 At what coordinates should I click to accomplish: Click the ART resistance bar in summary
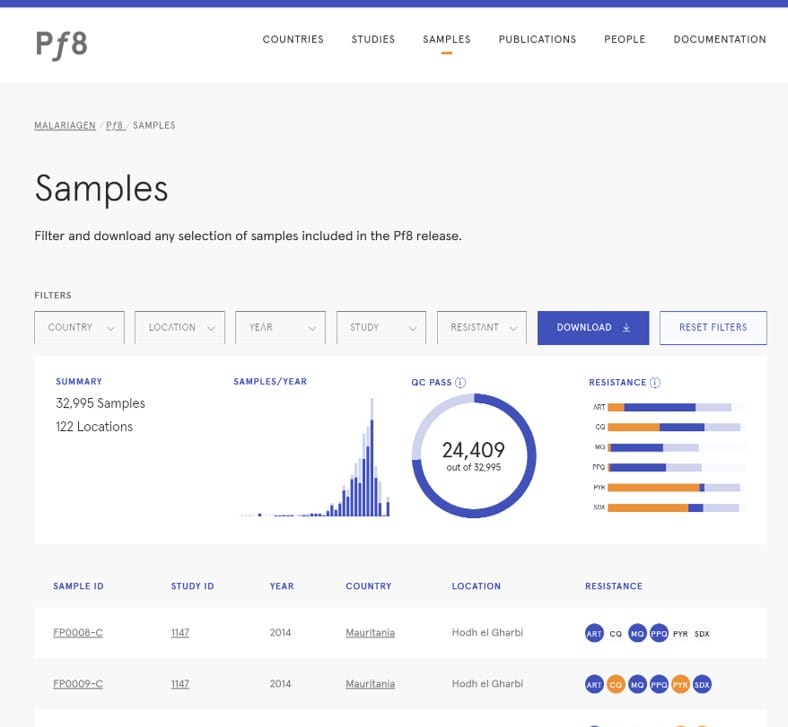point(676,407)
